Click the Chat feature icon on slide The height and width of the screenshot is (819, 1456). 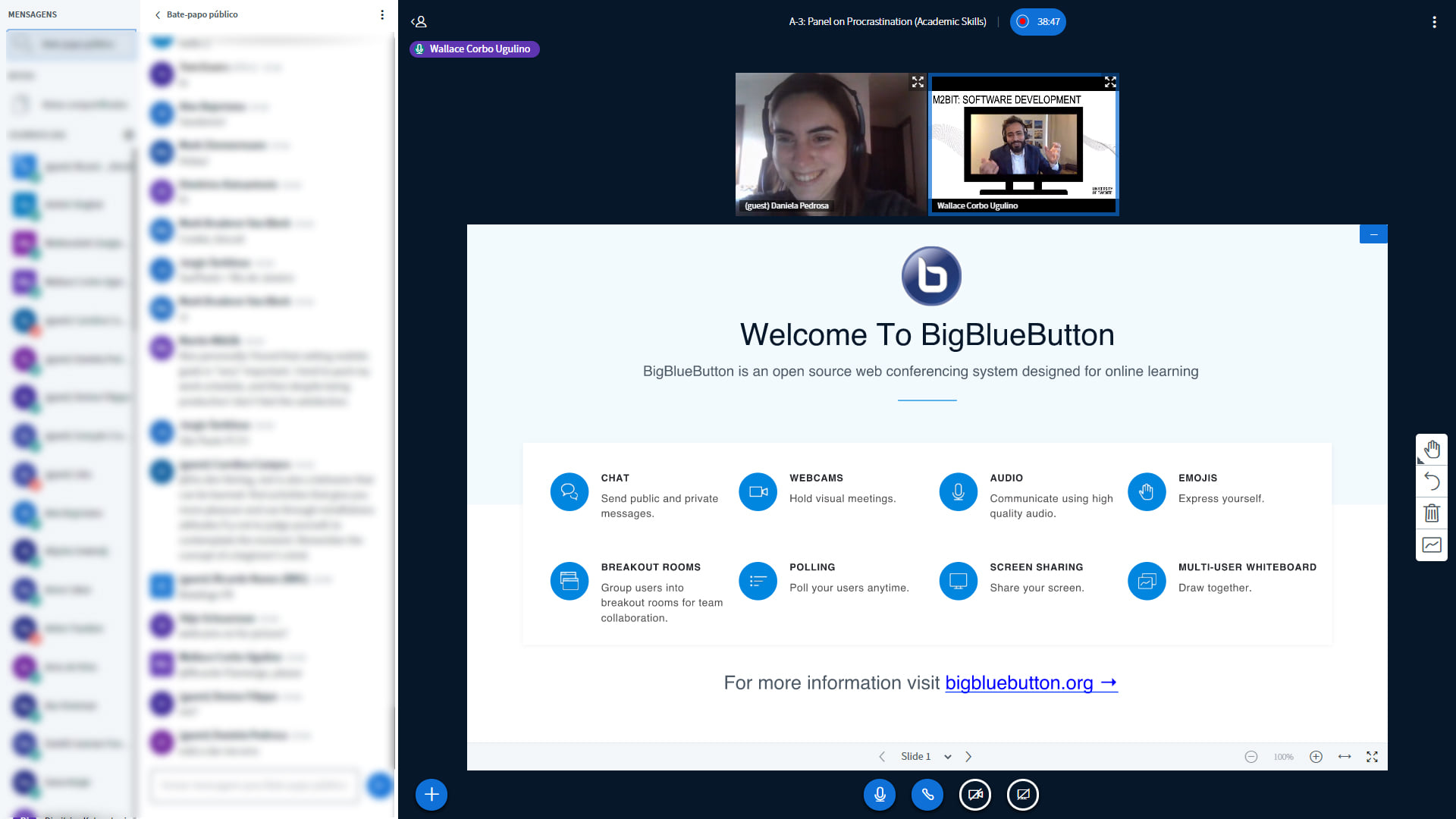pyautogui.click(x=570, y=492)
